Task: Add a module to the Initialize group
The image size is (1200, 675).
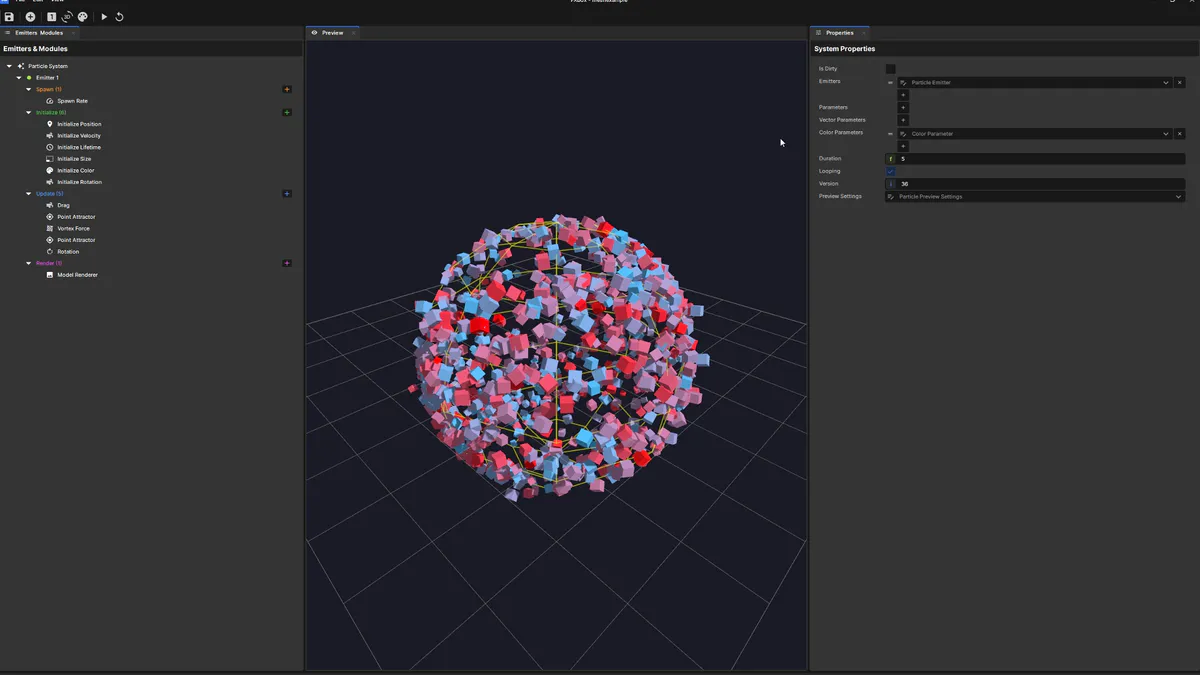Action: click(x=287, y=112)
